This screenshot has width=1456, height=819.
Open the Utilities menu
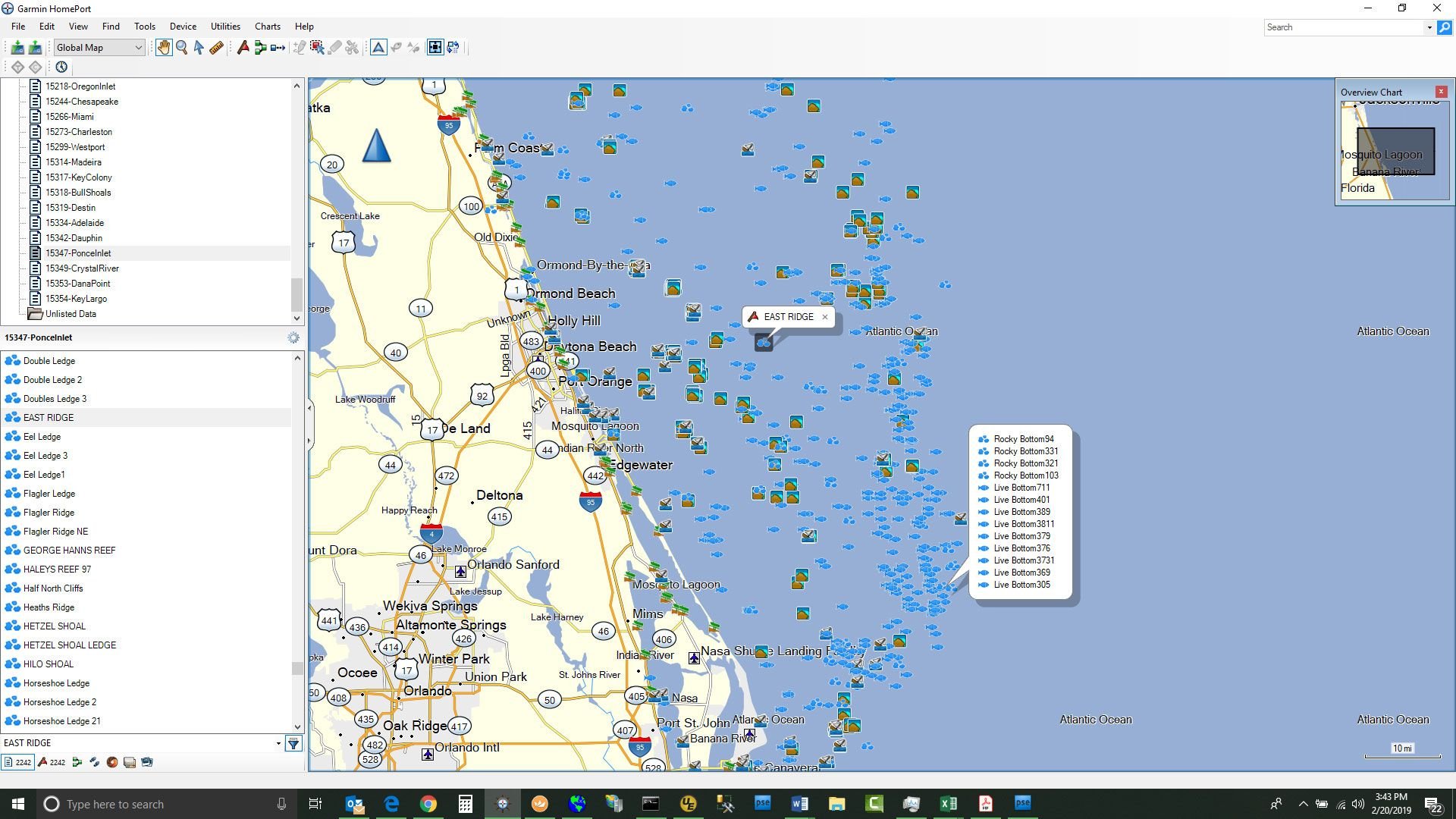(225, 27)
